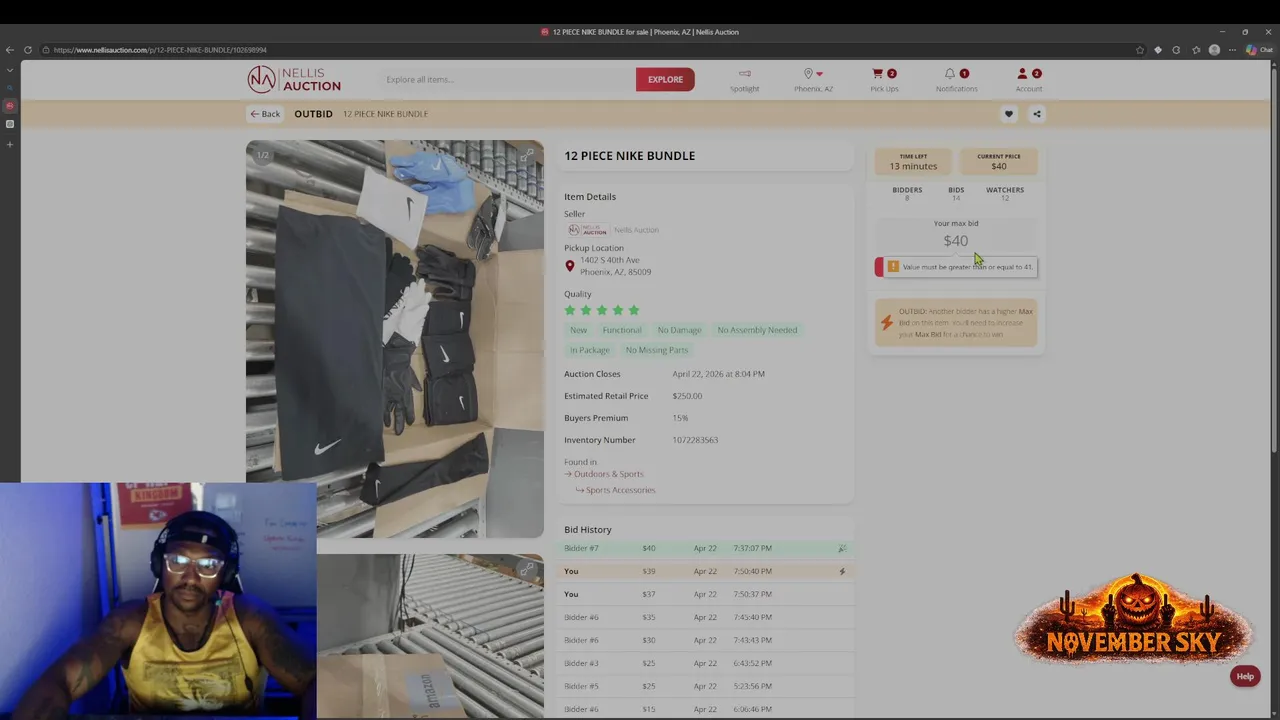
Task: Open the Sports Accessories subcategory link
Action: (620, 490)
